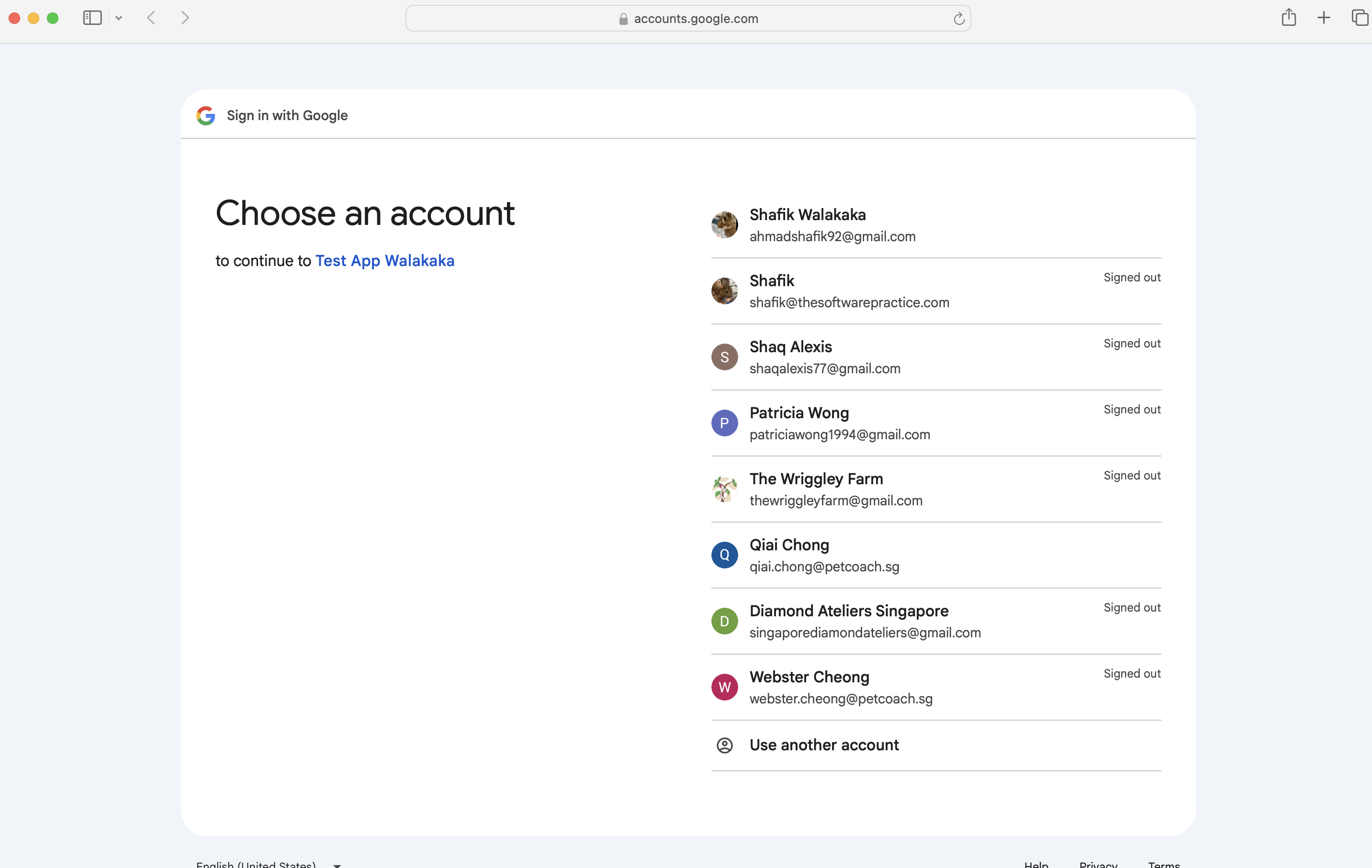This screenshot has width=1372, height=868.
Task: Click patriciawong1994@gmail.com email text
Action: pyautogui.click(x=839, y=434)
